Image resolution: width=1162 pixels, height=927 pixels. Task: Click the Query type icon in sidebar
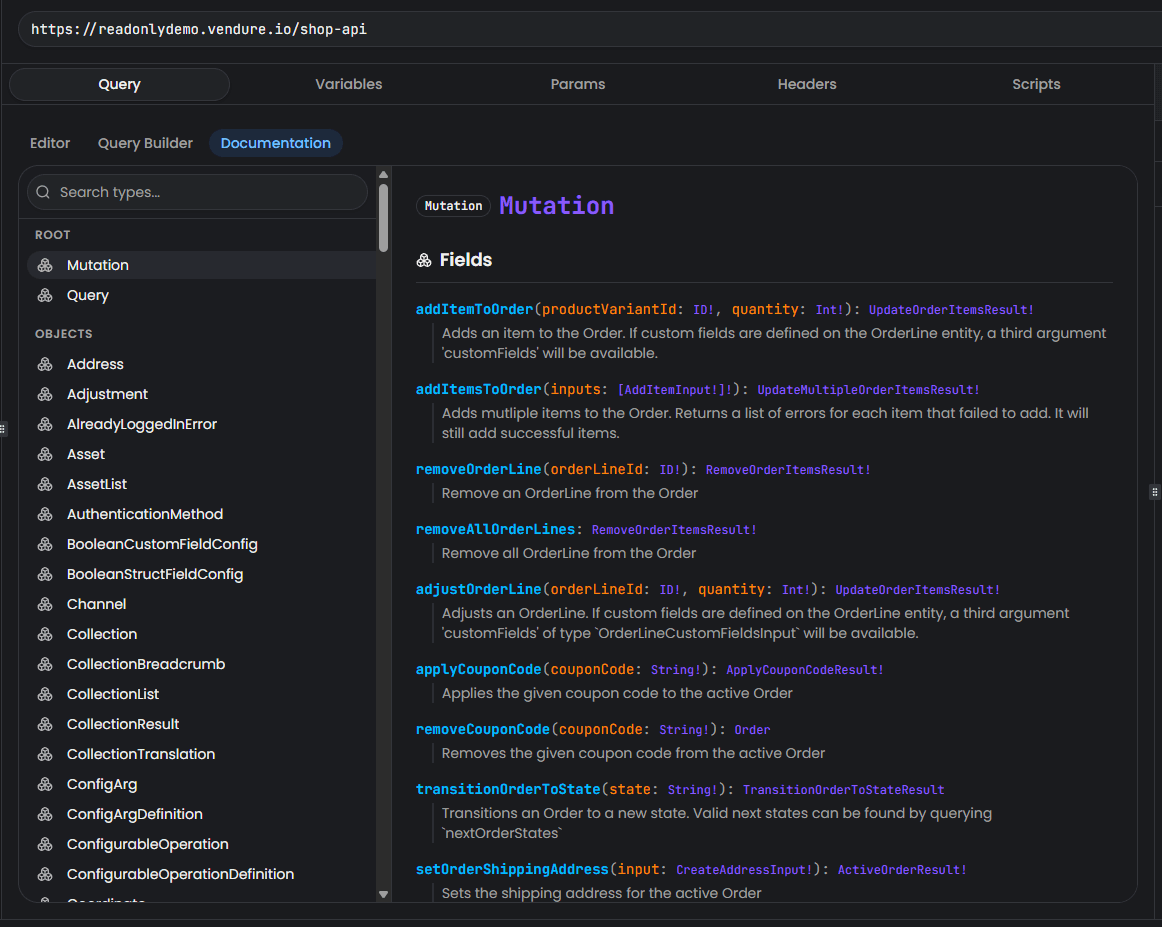(x=45, y=296)
